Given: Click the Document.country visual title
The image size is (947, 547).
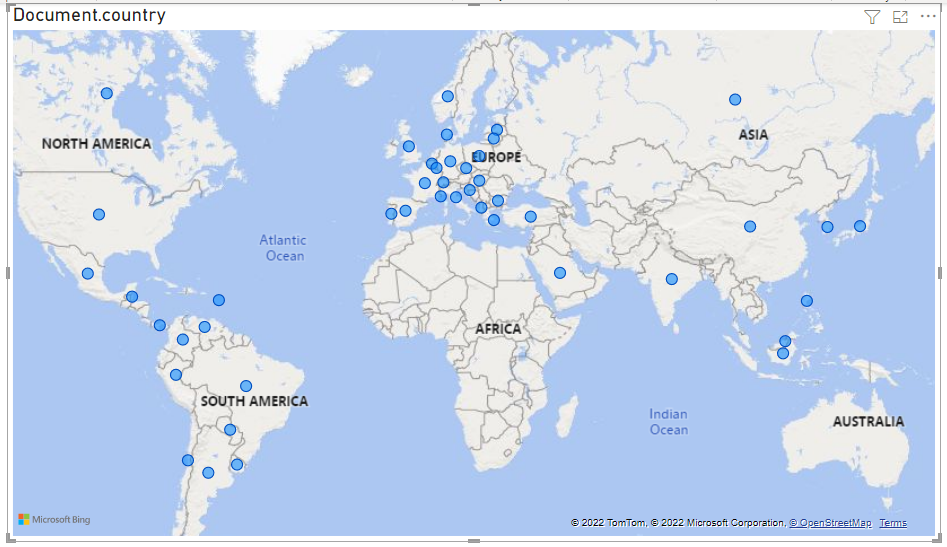Looking at the screenshot, I should 89,15.
